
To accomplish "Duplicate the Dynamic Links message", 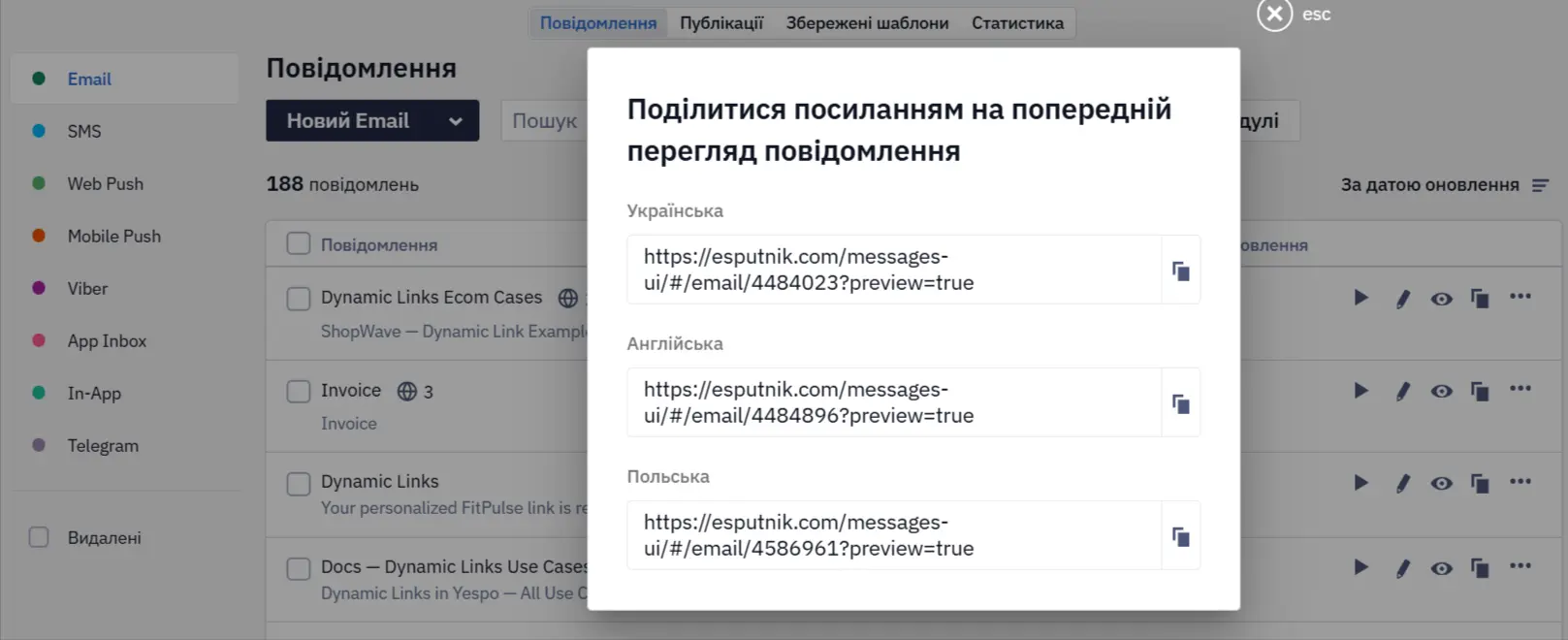I will 1480,483.
